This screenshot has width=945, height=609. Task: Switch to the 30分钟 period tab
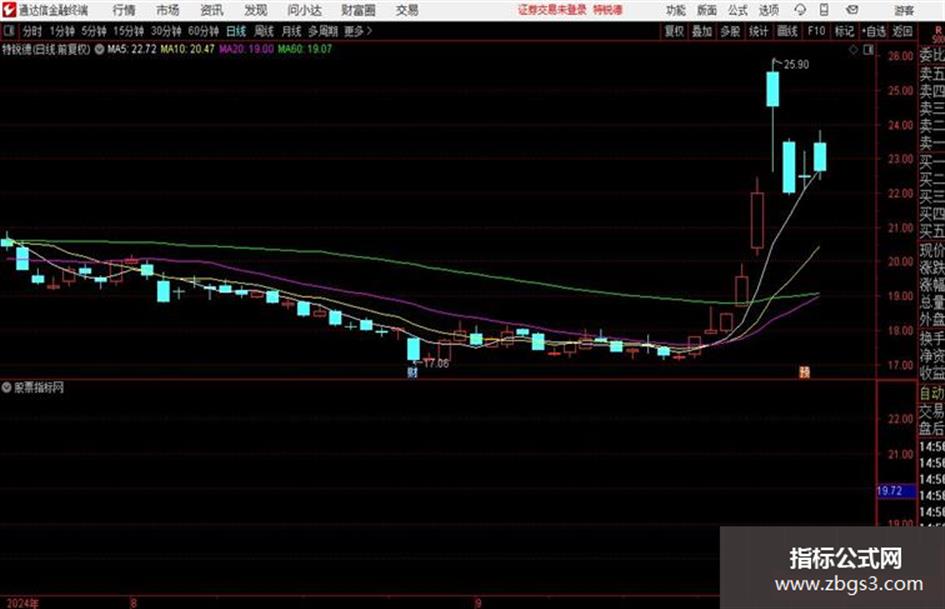(x=166, y=31)
